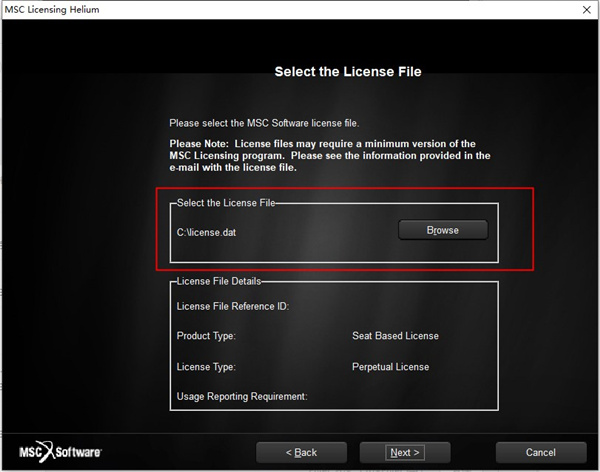
Task: Click the Browse button for license file
Action: click(x=443, y=230)
